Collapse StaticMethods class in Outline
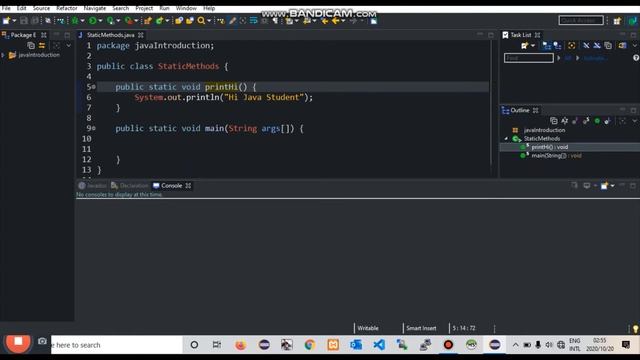 506,139
